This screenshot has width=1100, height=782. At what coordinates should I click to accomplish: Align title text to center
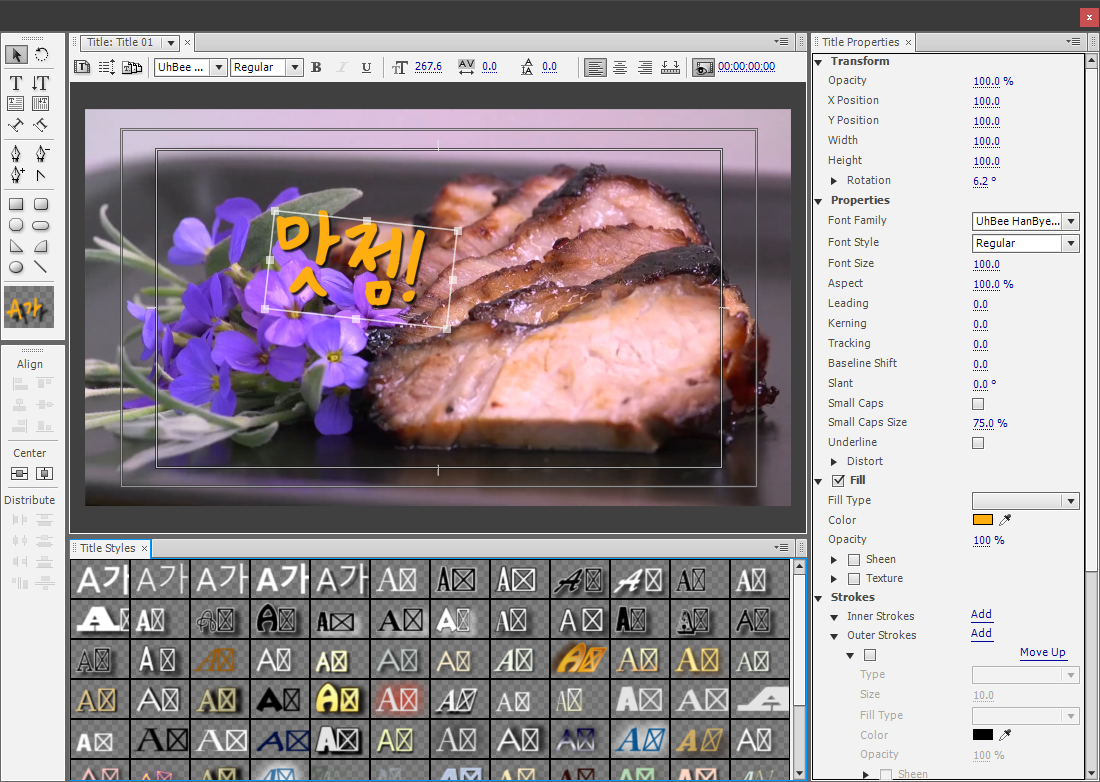620,67
